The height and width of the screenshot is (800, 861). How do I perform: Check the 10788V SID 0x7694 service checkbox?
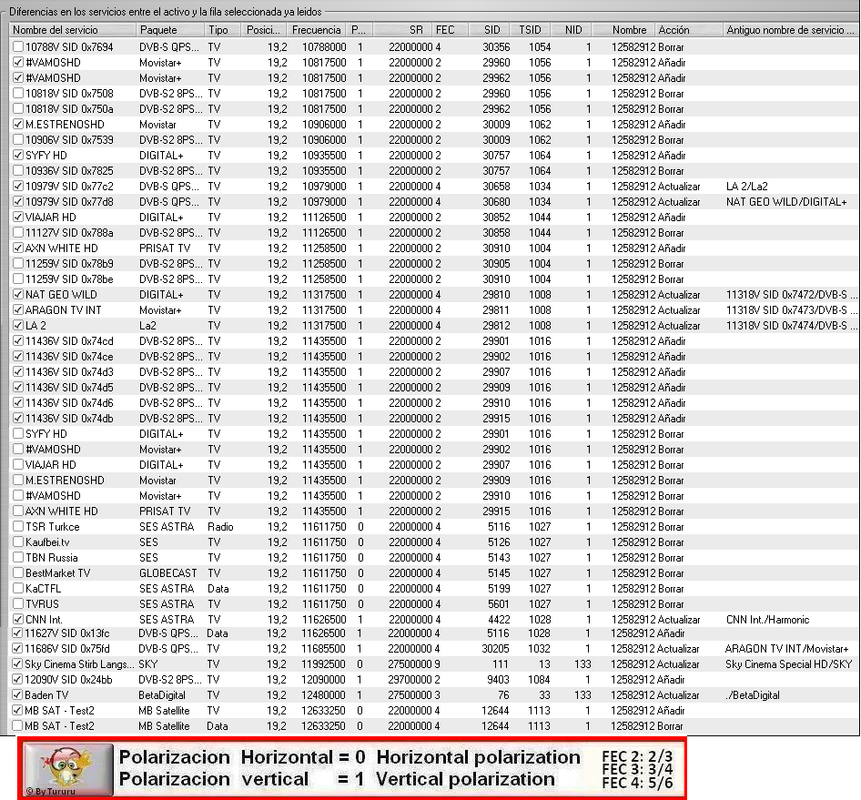coord(18,47)
